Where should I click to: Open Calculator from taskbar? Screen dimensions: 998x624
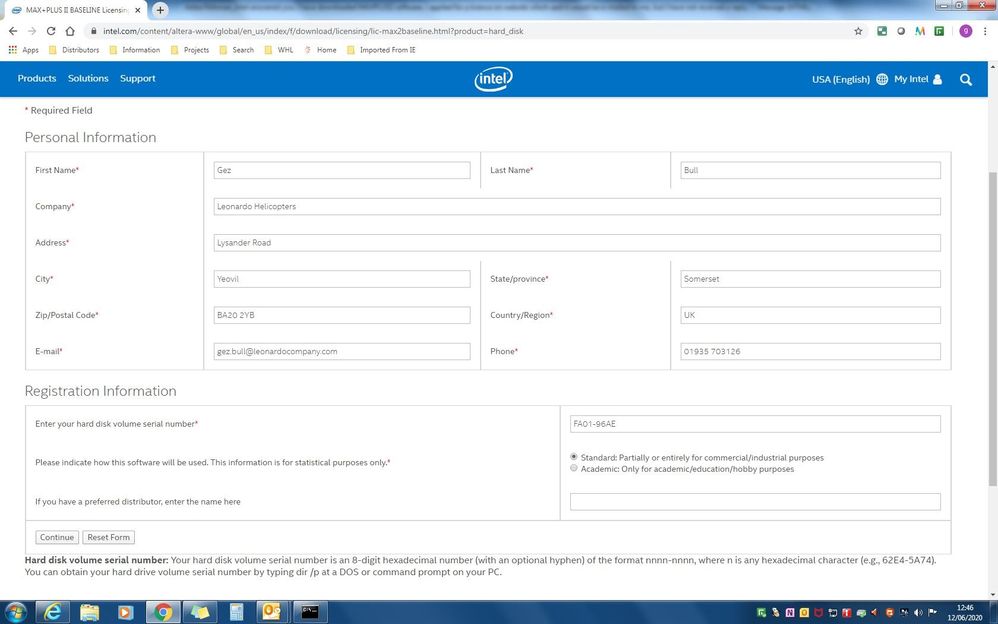[236, 612]
